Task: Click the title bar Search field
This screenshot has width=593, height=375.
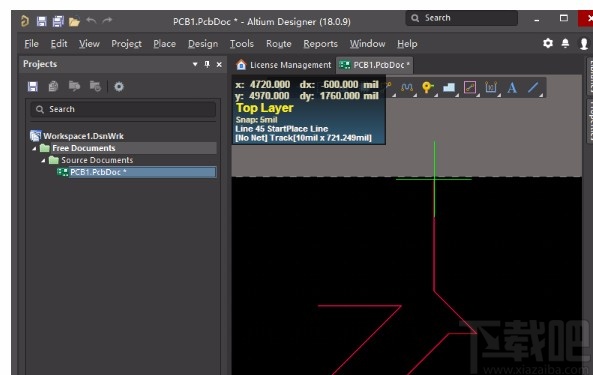Action: (461, 18)
